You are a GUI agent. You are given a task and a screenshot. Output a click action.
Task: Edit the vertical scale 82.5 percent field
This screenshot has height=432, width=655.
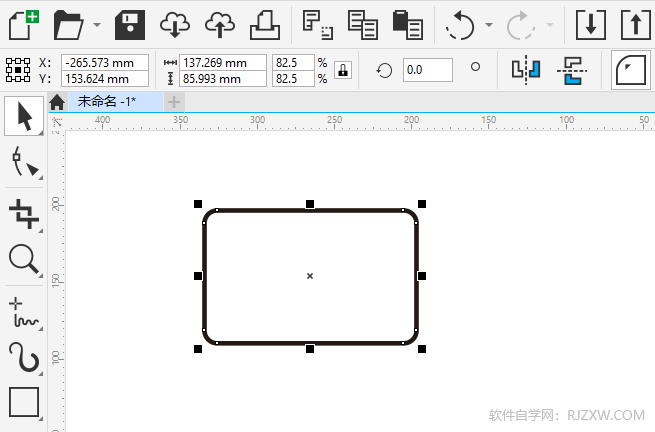click(x=293, y=79)
